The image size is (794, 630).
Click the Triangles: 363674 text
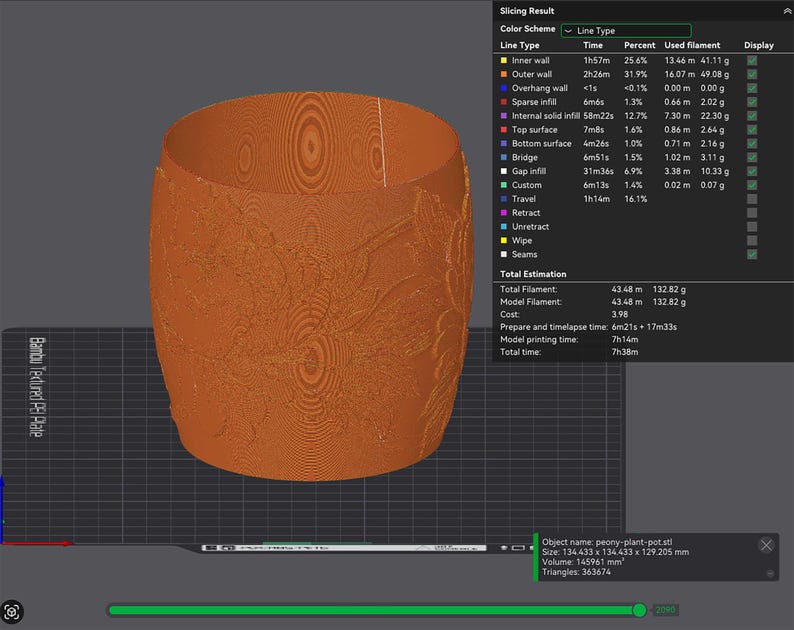click(x=576, y=572)
